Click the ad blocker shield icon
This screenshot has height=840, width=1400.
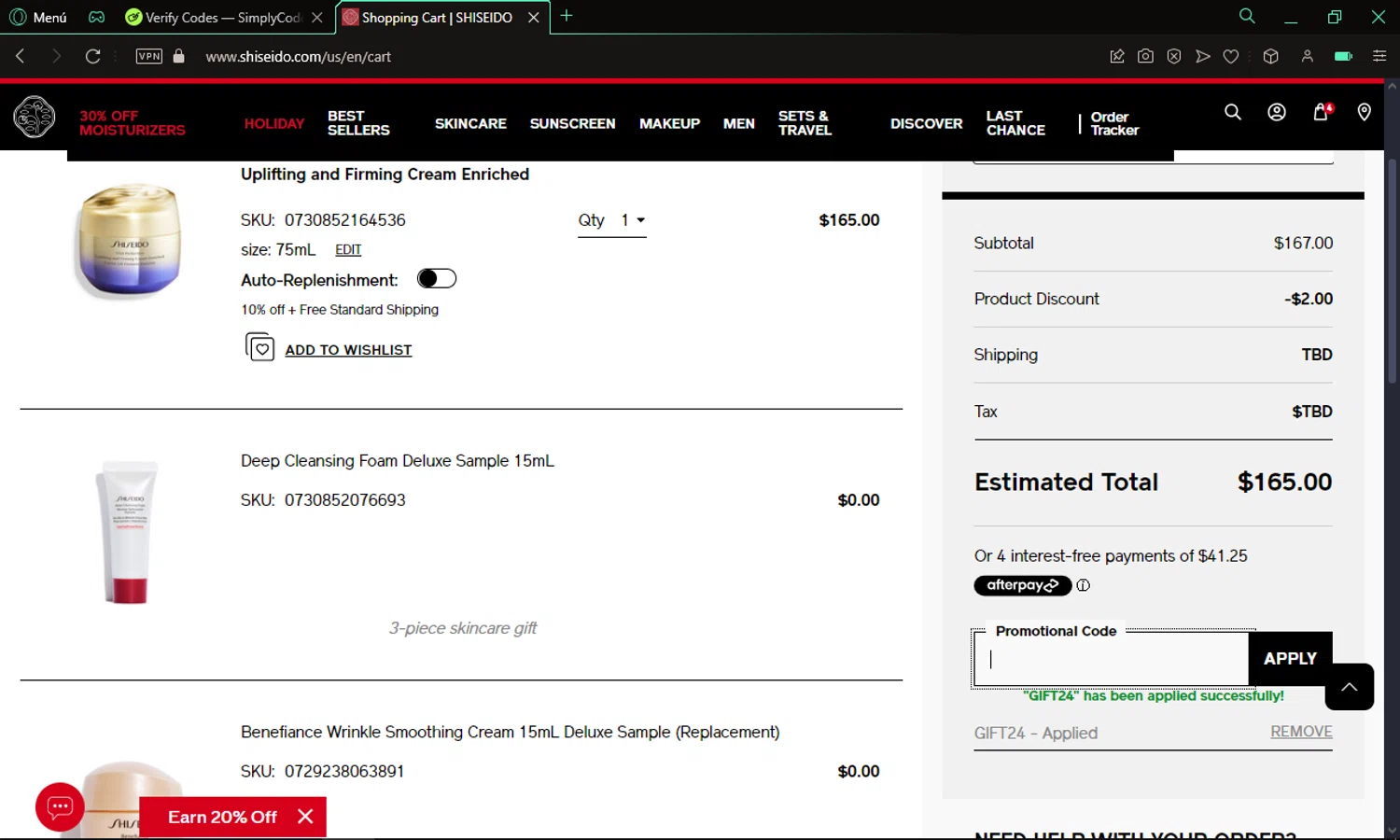tap(1174, 56)
